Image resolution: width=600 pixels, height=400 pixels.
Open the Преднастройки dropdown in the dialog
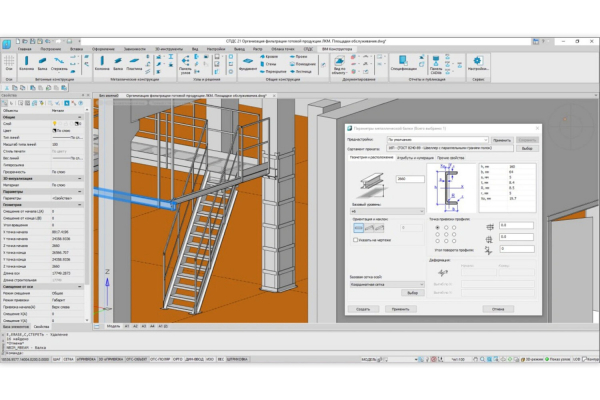pyautogui.click(x=437, y=140)
